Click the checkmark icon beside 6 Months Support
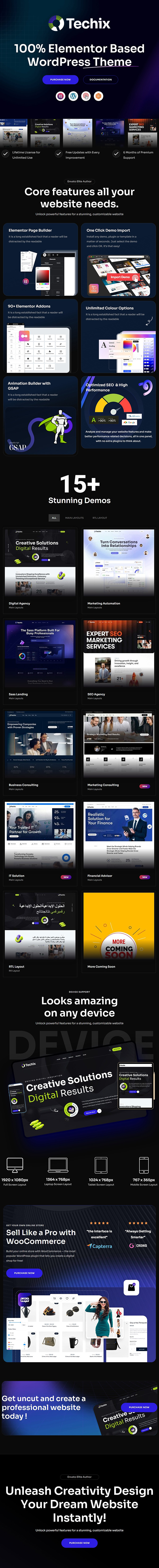 pos(117,154)
